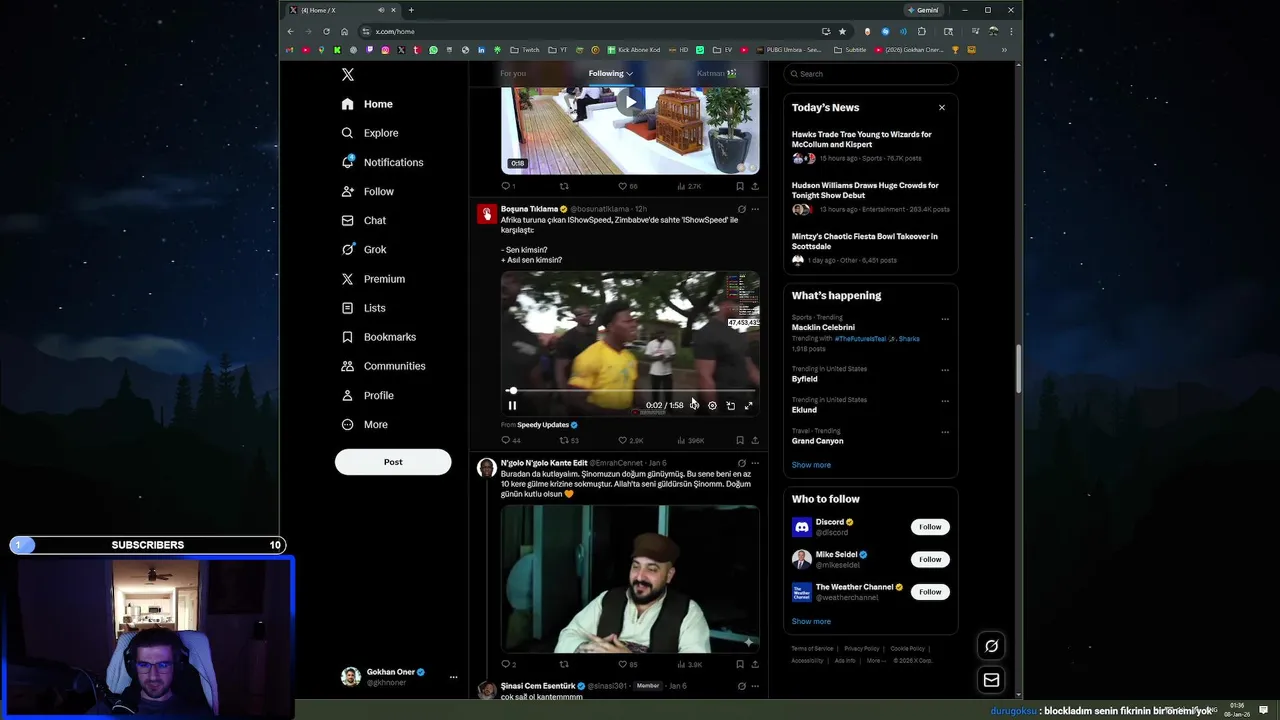
Task: Share the Boşuna Tıklama post
Action: [754, 440]
